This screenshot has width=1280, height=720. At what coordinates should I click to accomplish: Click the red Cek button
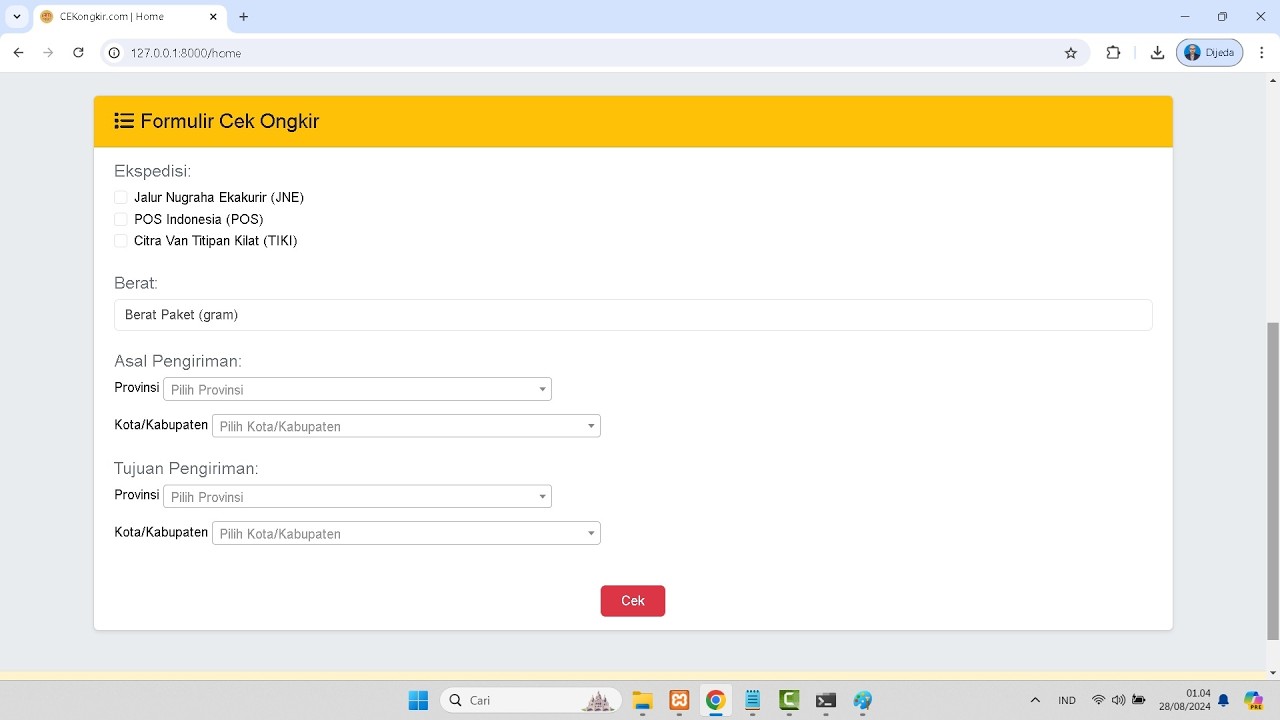pyautogui.click(x=633, y=601)
